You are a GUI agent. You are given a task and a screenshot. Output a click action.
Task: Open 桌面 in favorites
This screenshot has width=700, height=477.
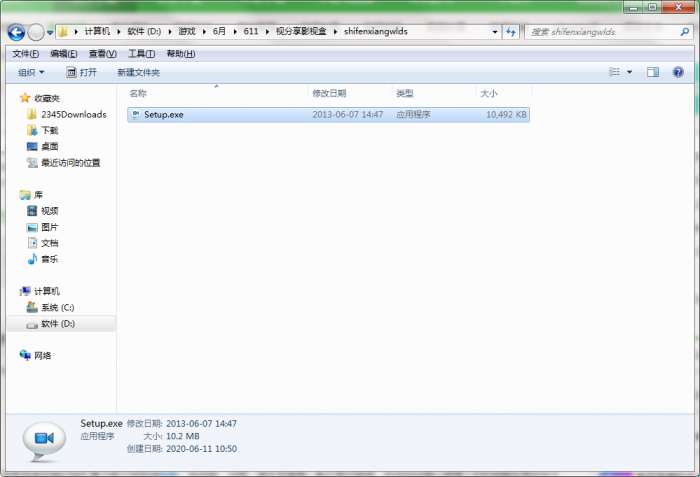pos(50,146)
